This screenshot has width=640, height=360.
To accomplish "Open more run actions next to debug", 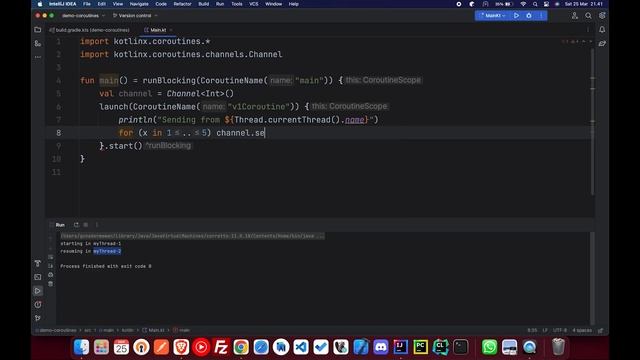I will pyautogui.click(x=541, y=16).
